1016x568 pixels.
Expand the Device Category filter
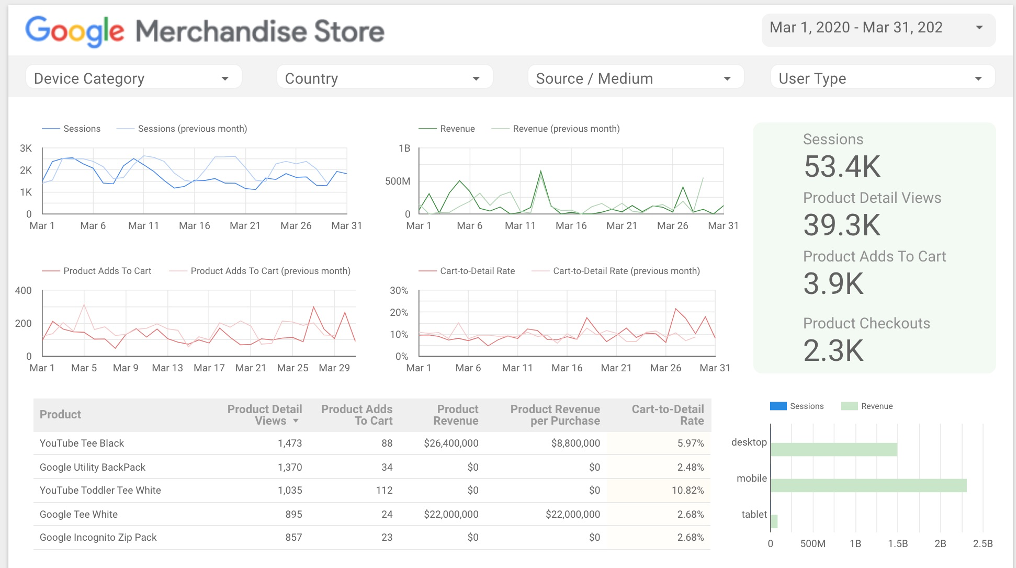[x=133, y=78]
